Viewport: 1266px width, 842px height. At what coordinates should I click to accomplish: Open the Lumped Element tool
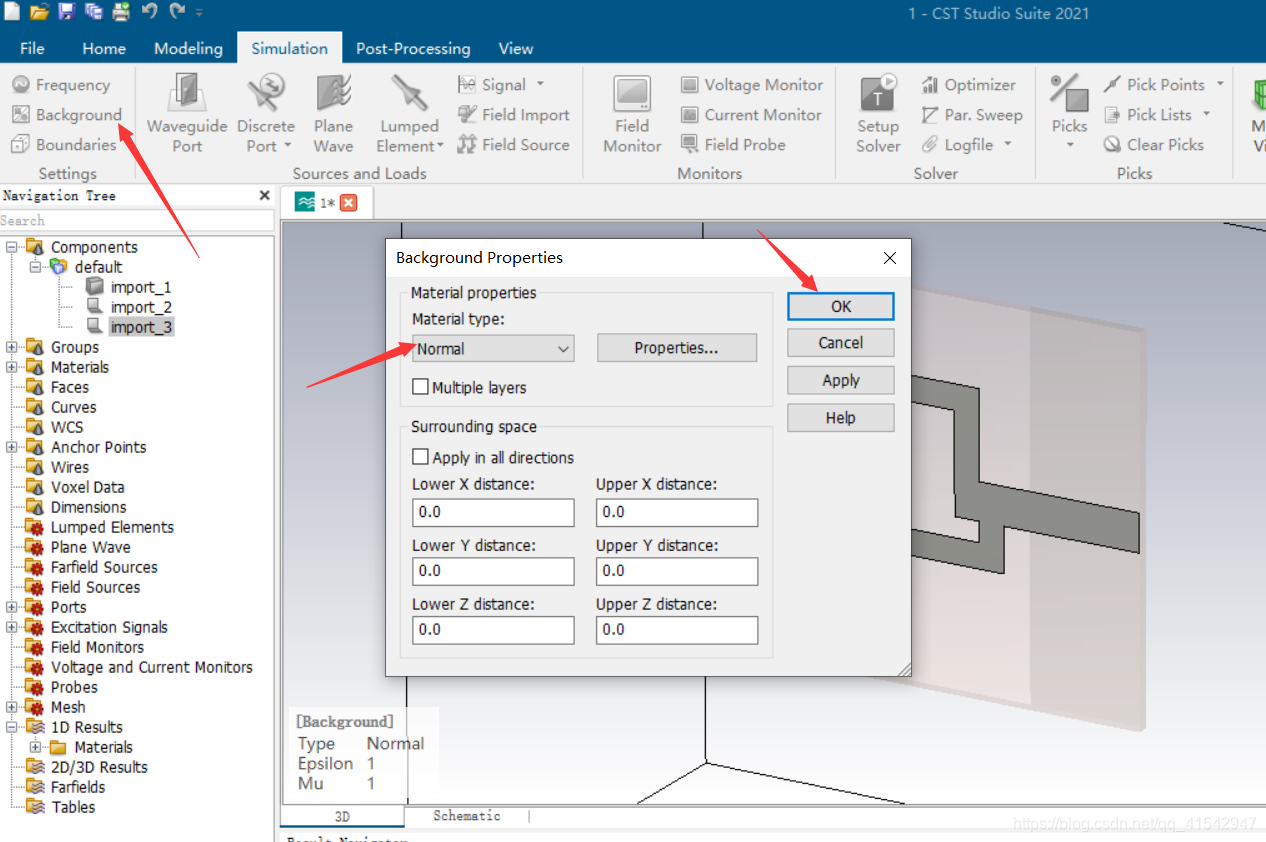pos(410,114)
